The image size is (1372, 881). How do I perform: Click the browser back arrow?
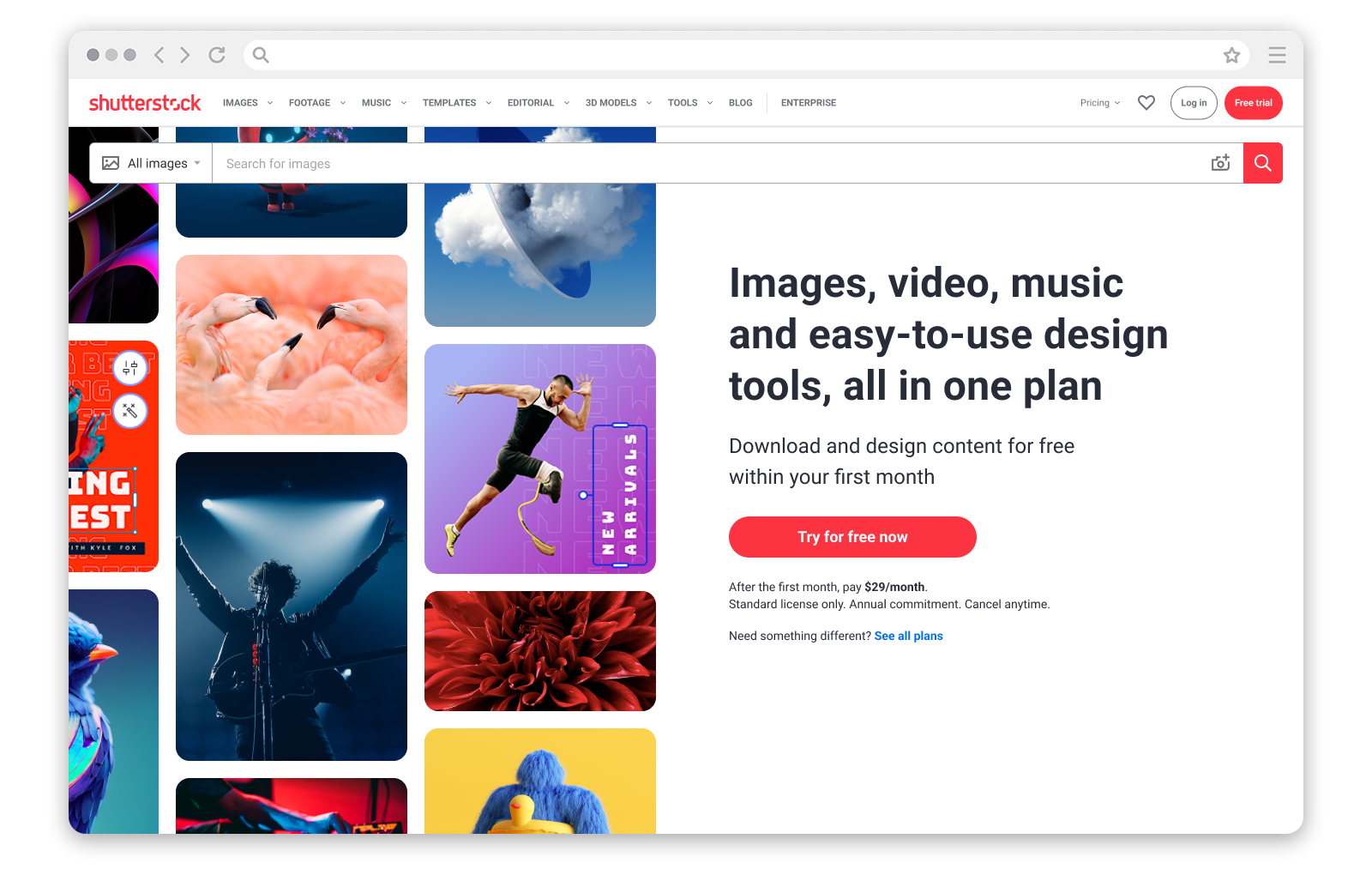[159, 55]
